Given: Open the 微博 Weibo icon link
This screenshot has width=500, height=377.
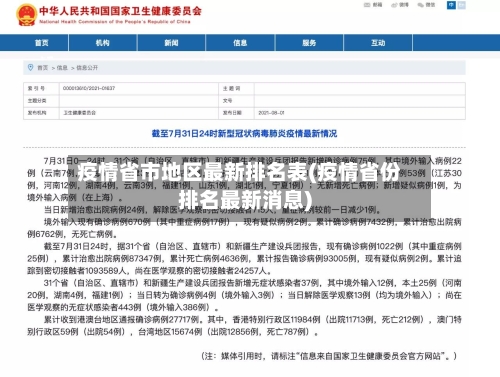Looking at the screenshot, I should [400, 5].
